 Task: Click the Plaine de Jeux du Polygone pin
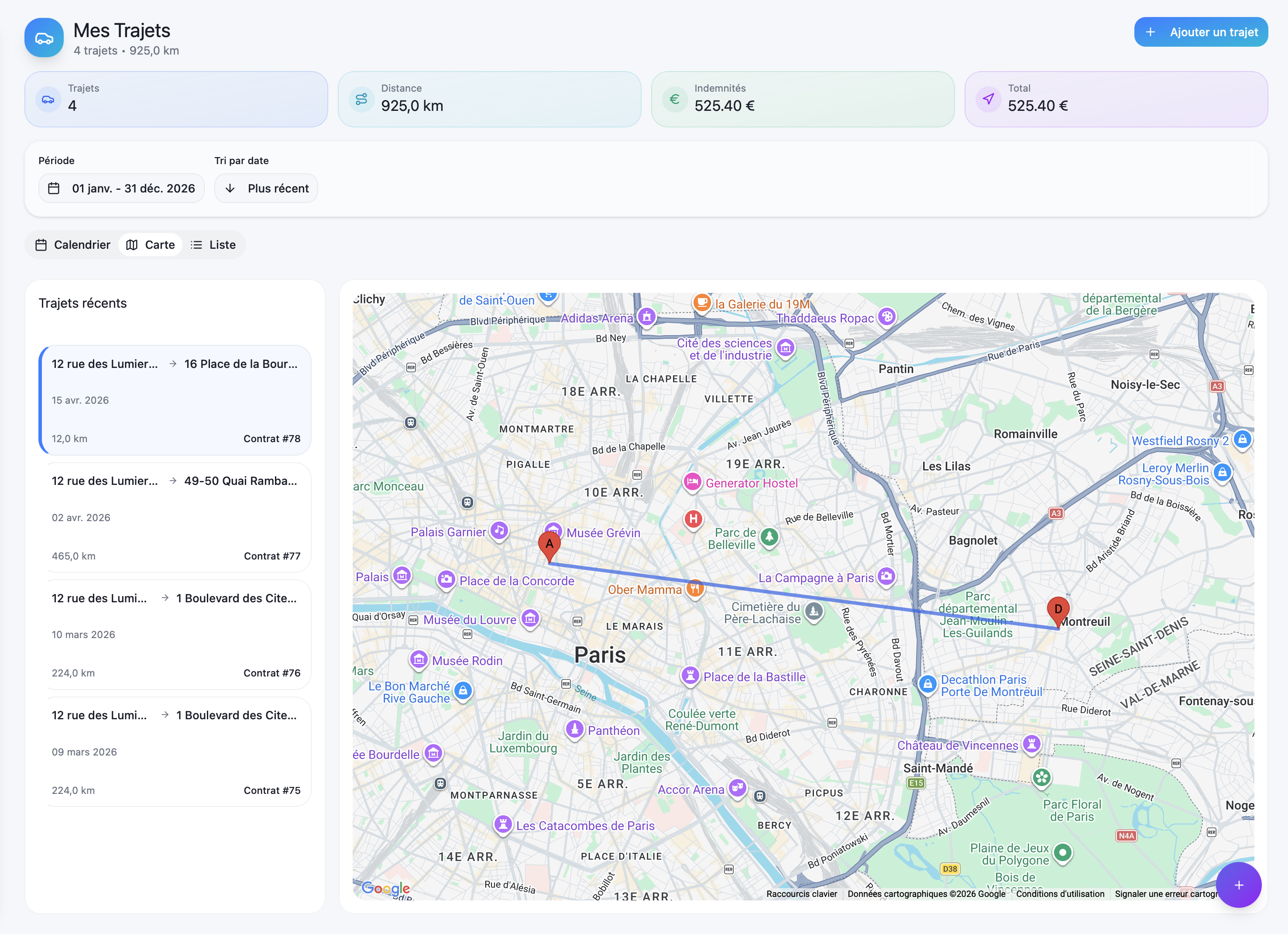(1062, 853)
